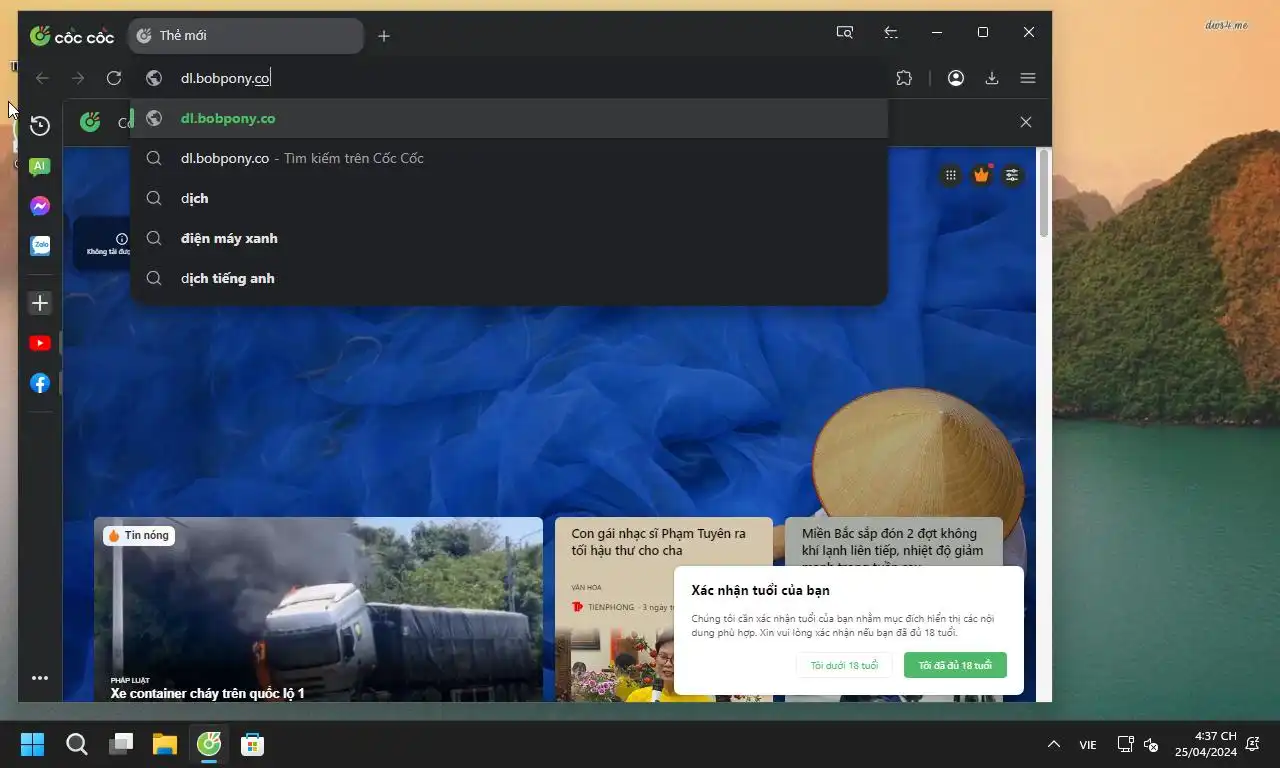
Task: Choose 'dl.bobpony.co - Tìm kiếm trên Cốc Cốc'
Action: coord(510,158)
